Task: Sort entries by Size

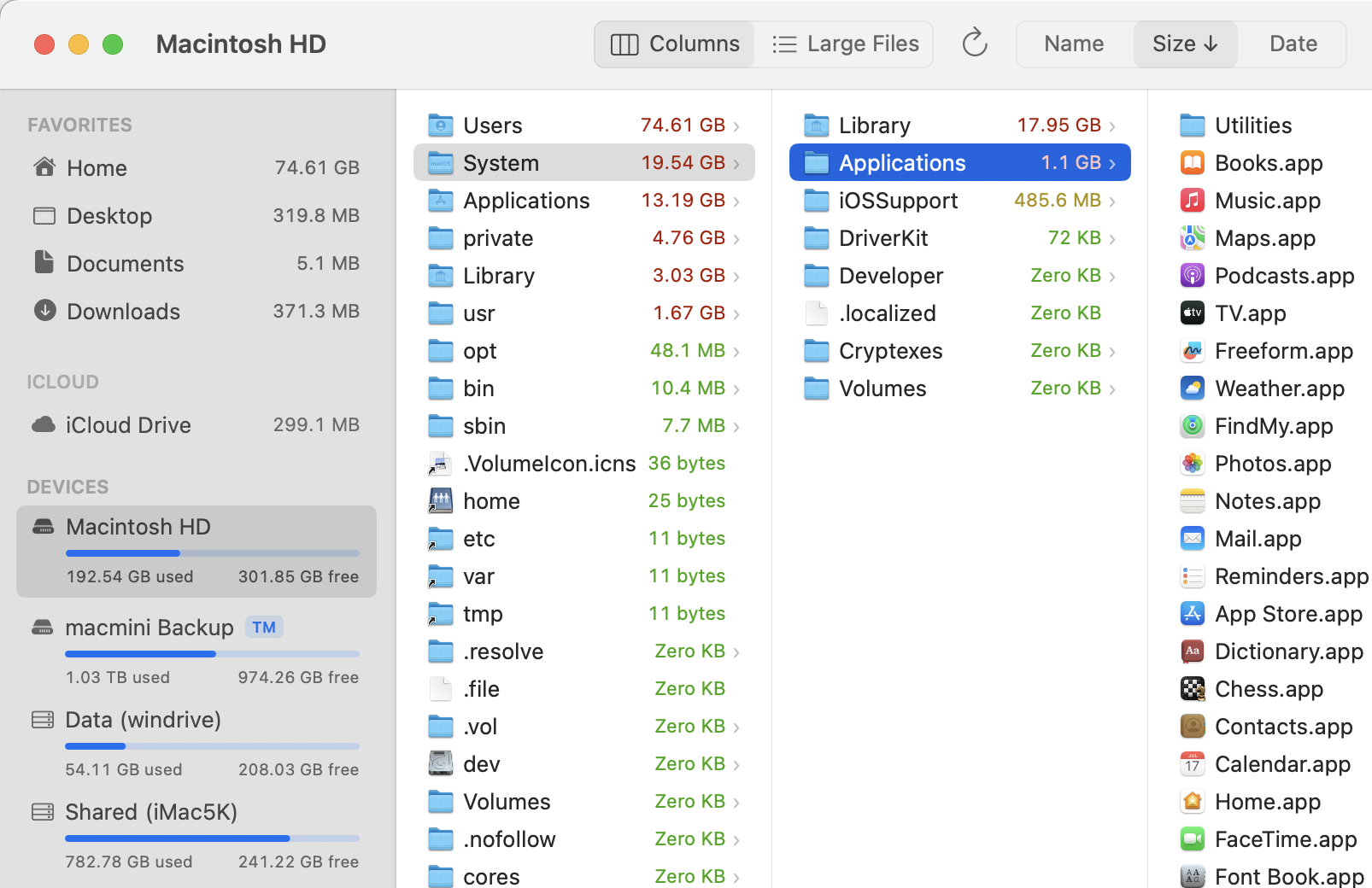Action: (1185, 44)
